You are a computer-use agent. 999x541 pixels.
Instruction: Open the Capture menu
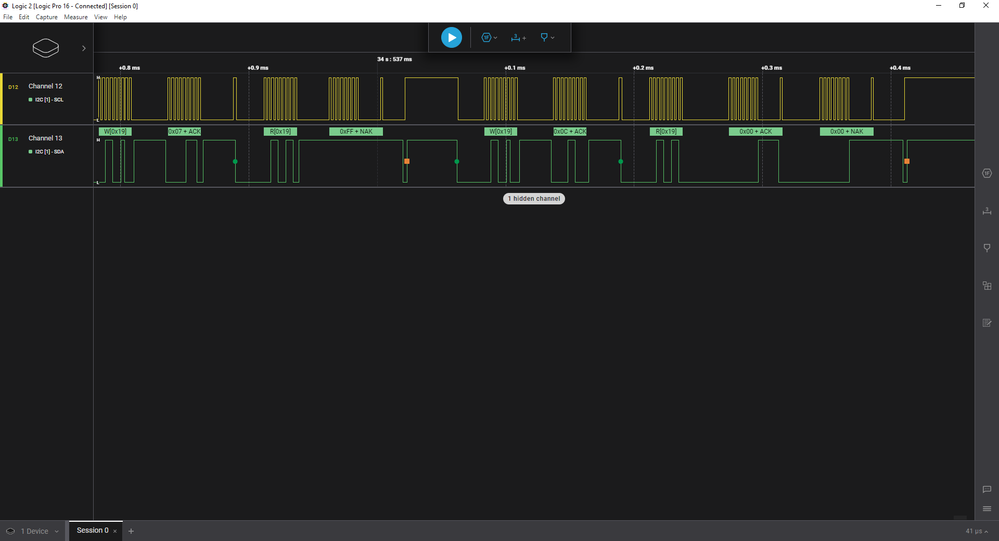[47, 17]
